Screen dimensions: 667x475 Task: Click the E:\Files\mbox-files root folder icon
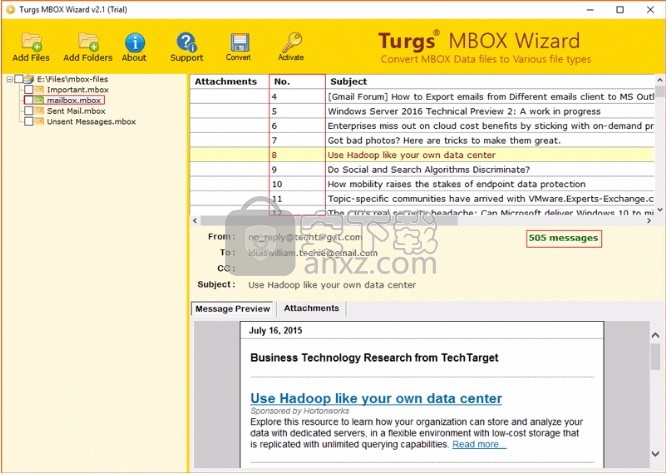tap(29, 79)
